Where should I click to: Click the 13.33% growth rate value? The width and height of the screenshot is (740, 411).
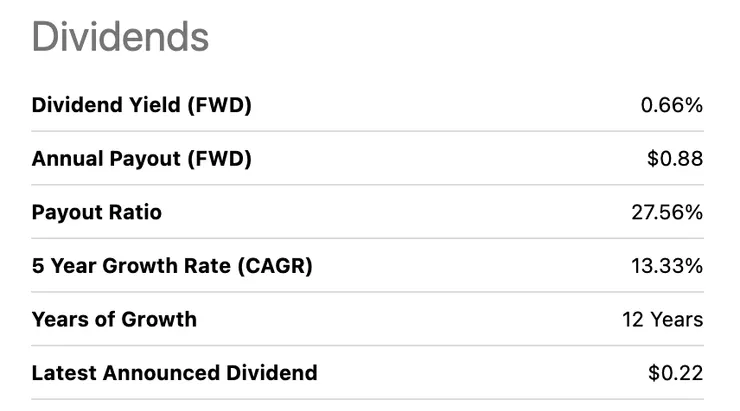(x=666, y=266)
